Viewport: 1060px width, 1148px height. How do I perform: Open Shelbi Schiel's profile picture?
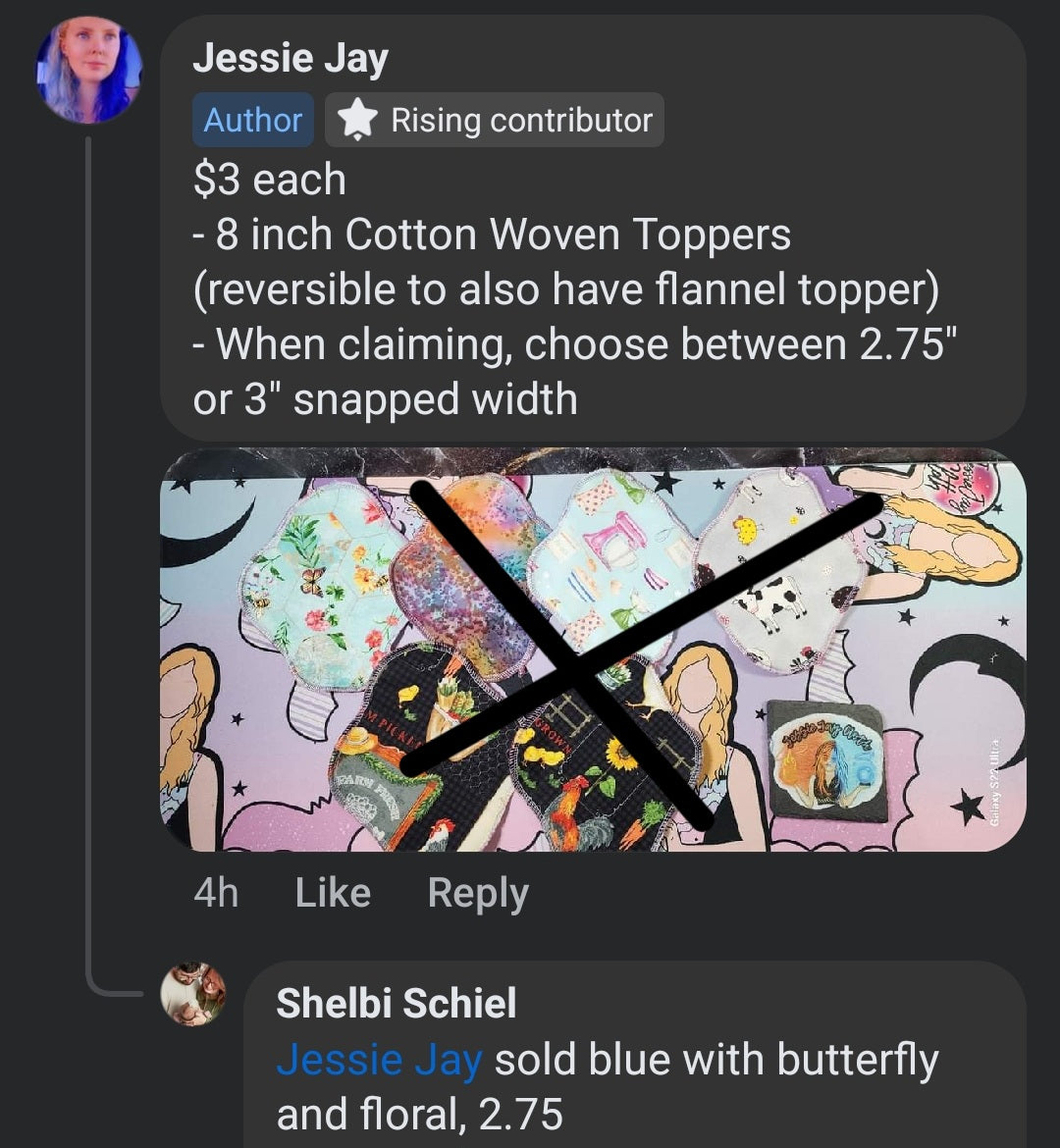[192, 994]
